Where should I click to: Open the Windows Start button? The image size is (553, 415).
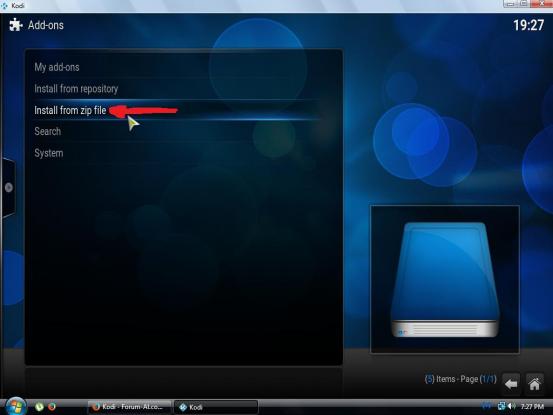click(16, 407)
